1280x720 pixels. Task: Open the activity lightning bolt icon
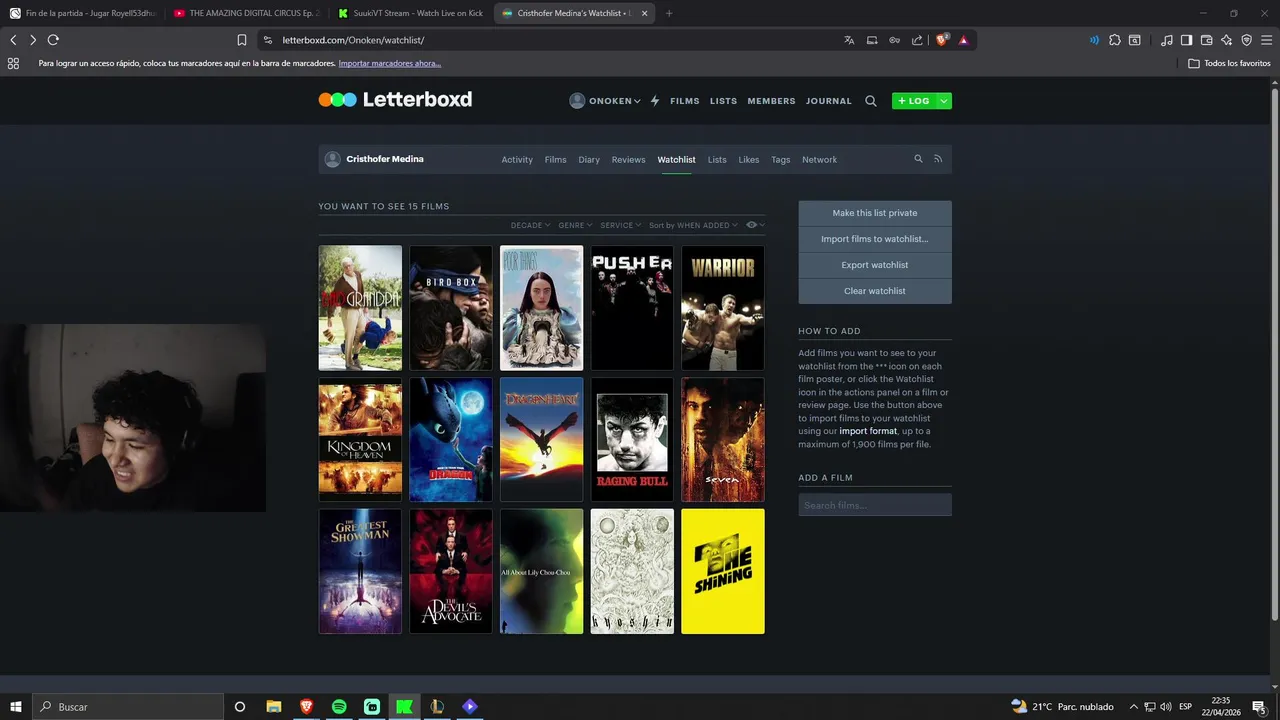click(655, 101)
